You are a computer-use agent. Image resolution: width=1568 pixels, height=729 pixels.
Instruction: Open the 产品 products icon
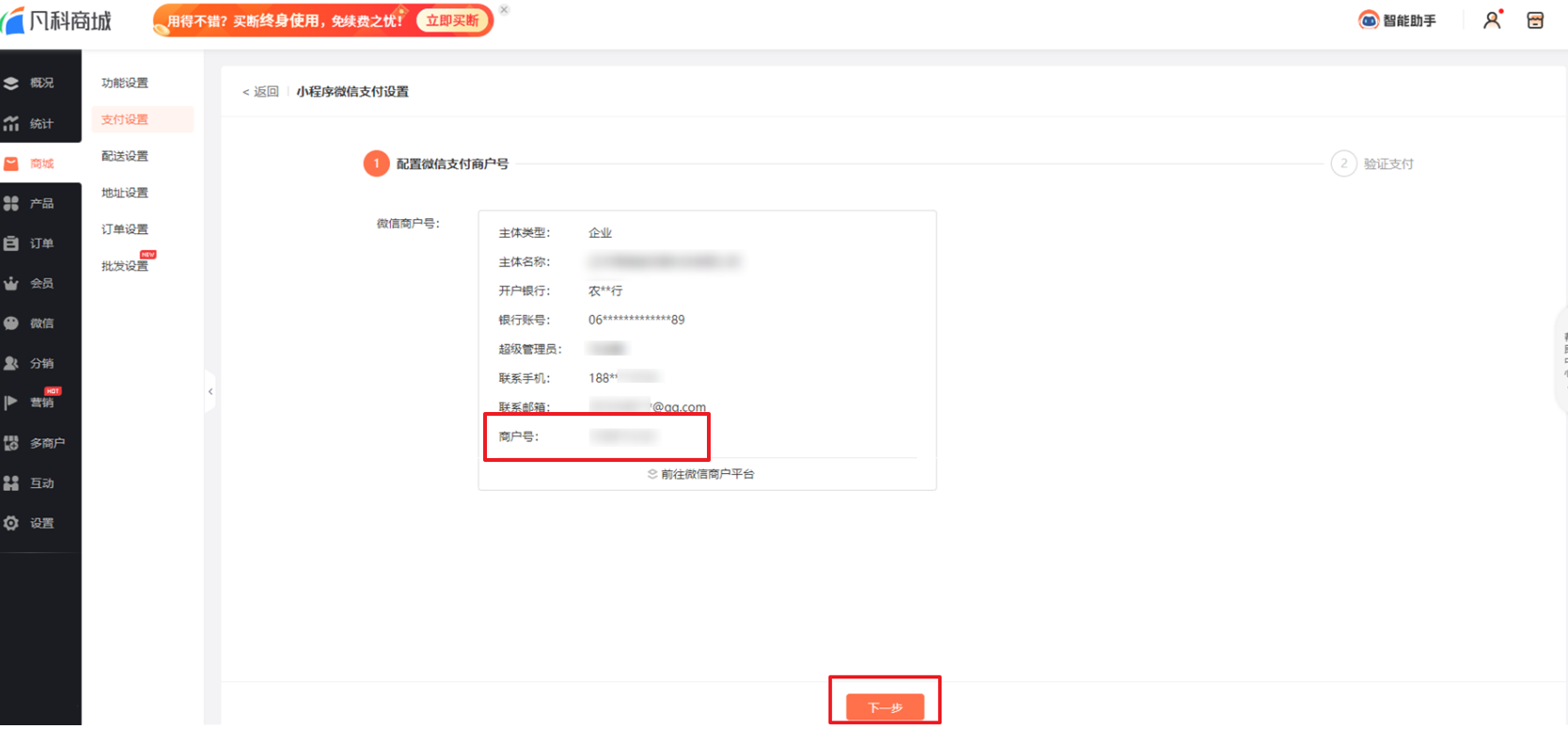tap(11, 203)
